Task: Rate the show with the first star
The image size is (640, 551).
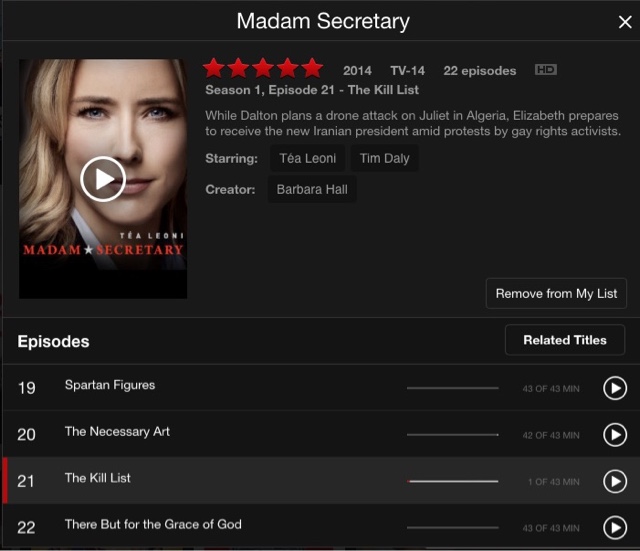Action: (x=214, y=68)
